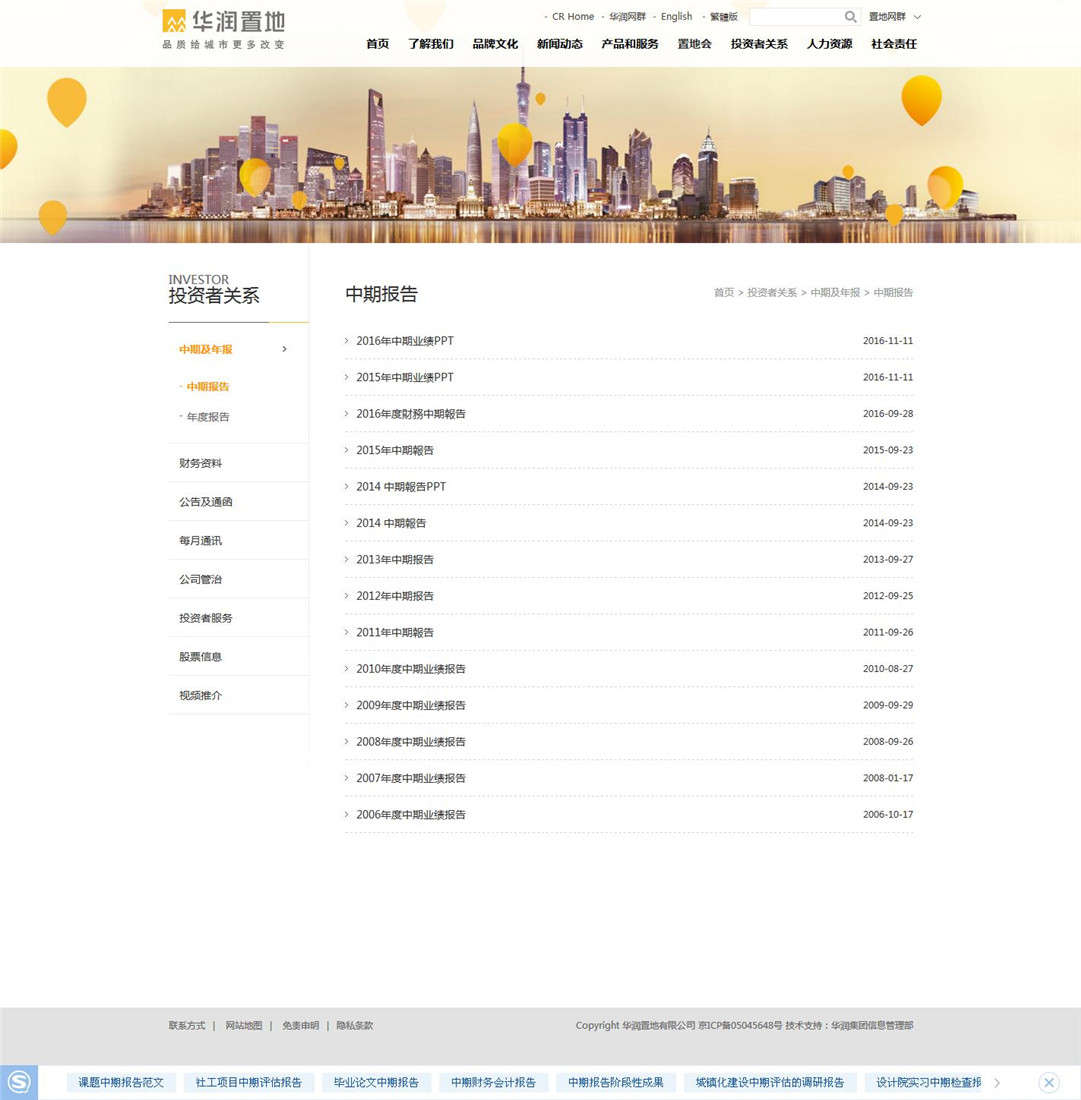Click breadcrumb 首页 link
The height and width of the screenshot is (1100, 1081).
(723, 293)
